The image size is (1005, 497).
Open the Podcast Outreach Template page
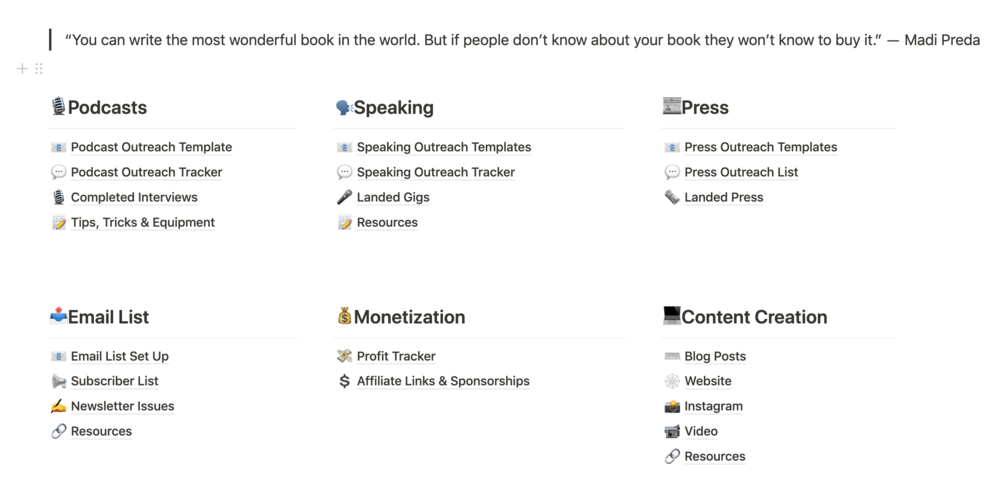click(x=151, y=147)
